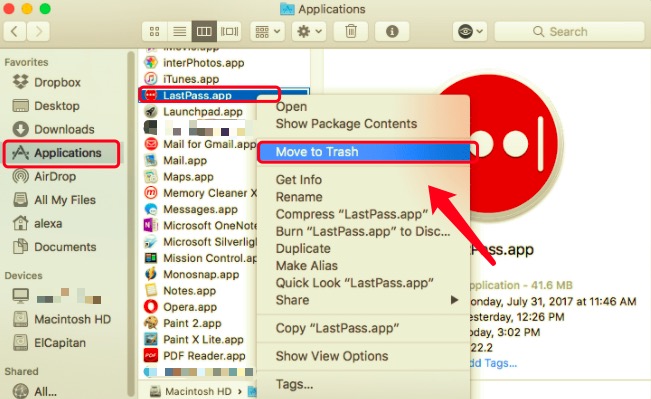Open All... under Shared

pos(45,392)
